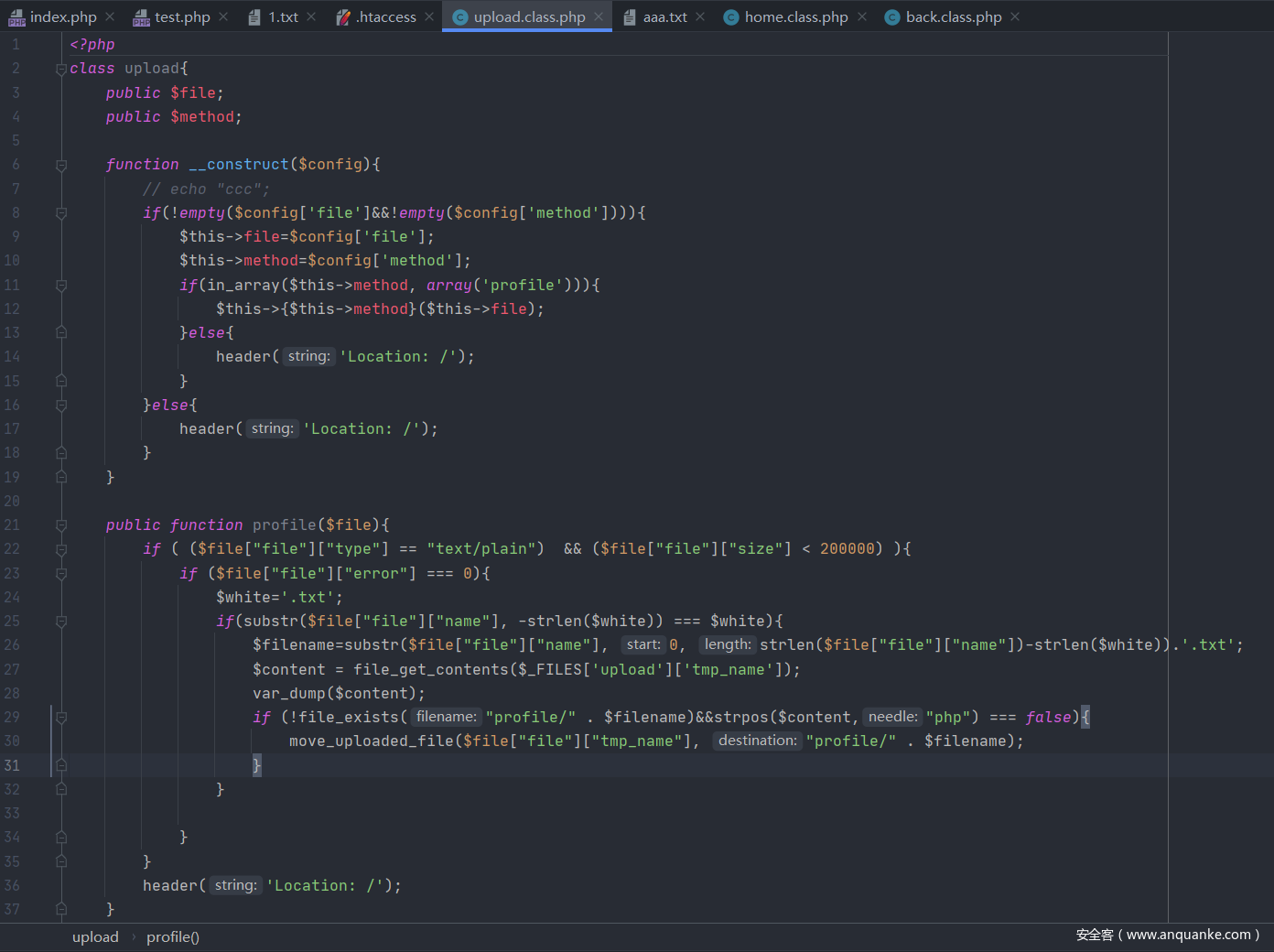The width and height of the screenshot is (1274, 952).
Task: Click line number 1 in the gutter
Action: click(16, 44)
